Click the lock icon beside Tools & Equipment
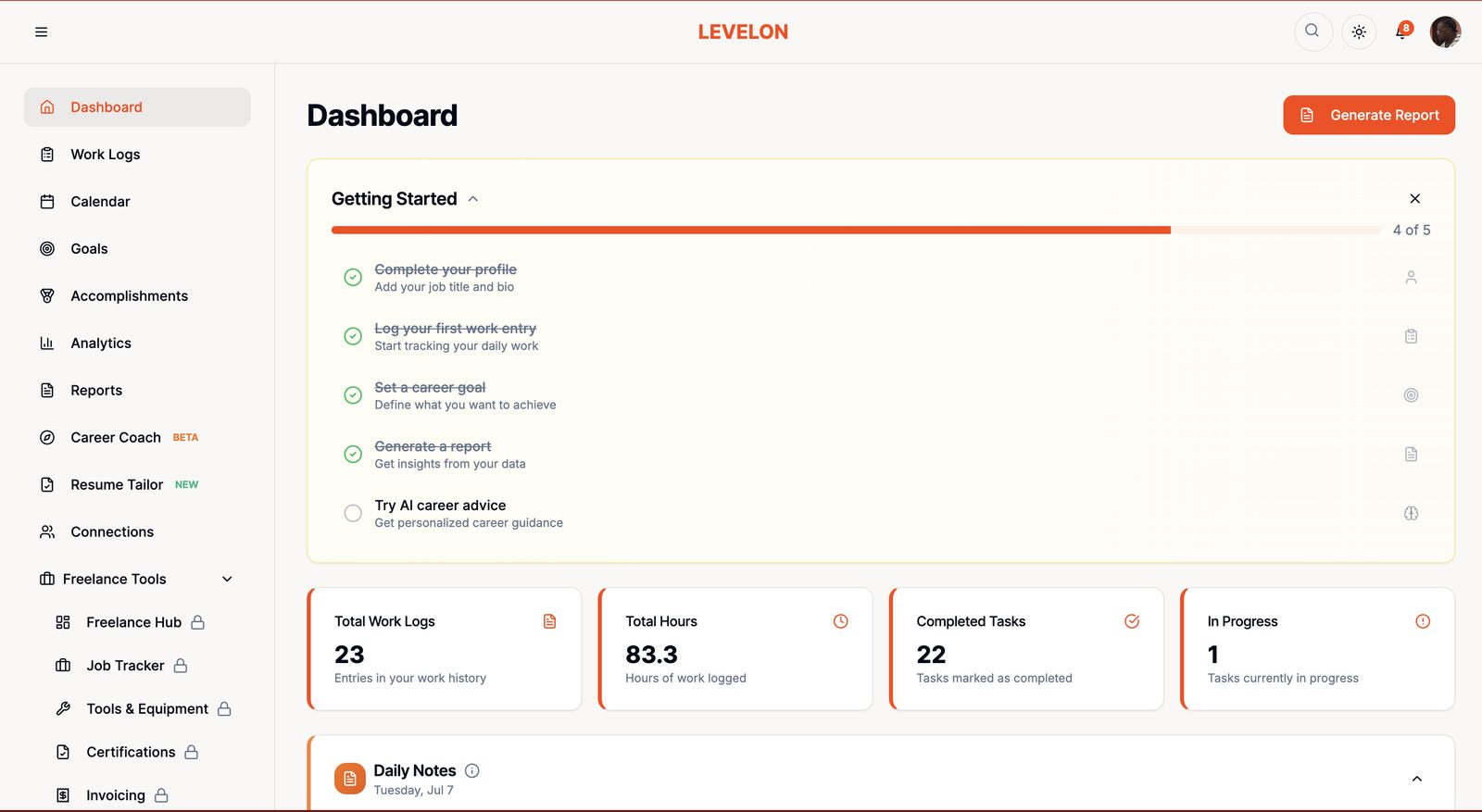 click(x=224, y=709)
